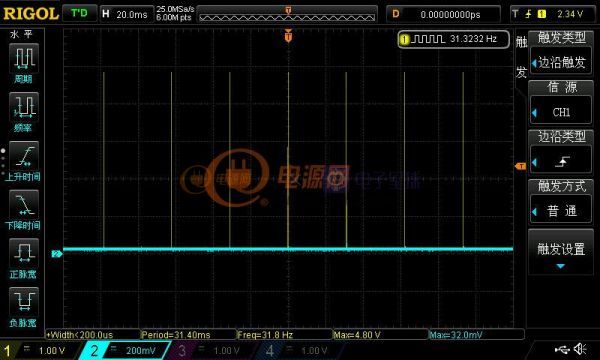Click the horizontal timebase 20.0ms readout
This screenshot has width=600, height=360.
coord(126,15)
